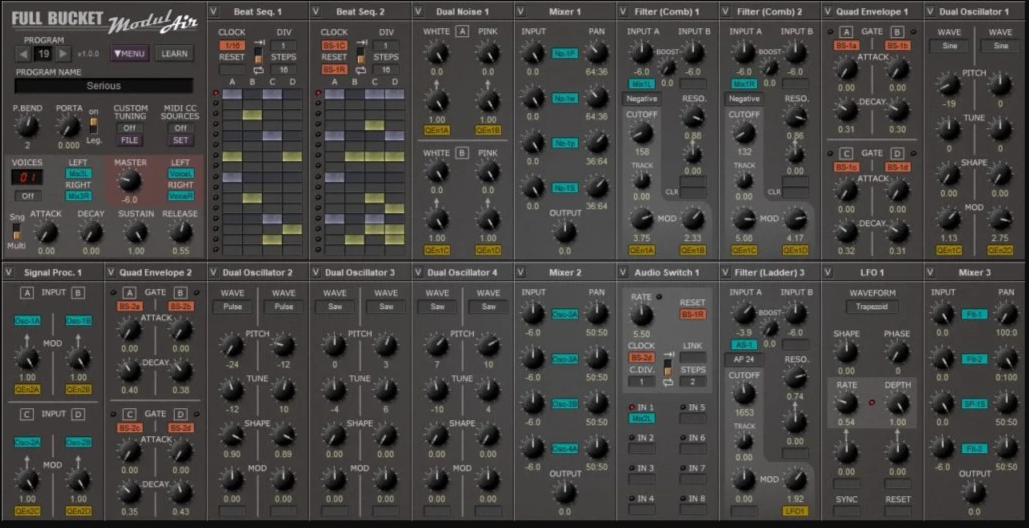The height and width of the screenshot is (528, 1029).
Task: Click the program name field showing Serious
Action: (x=104, y=86)
